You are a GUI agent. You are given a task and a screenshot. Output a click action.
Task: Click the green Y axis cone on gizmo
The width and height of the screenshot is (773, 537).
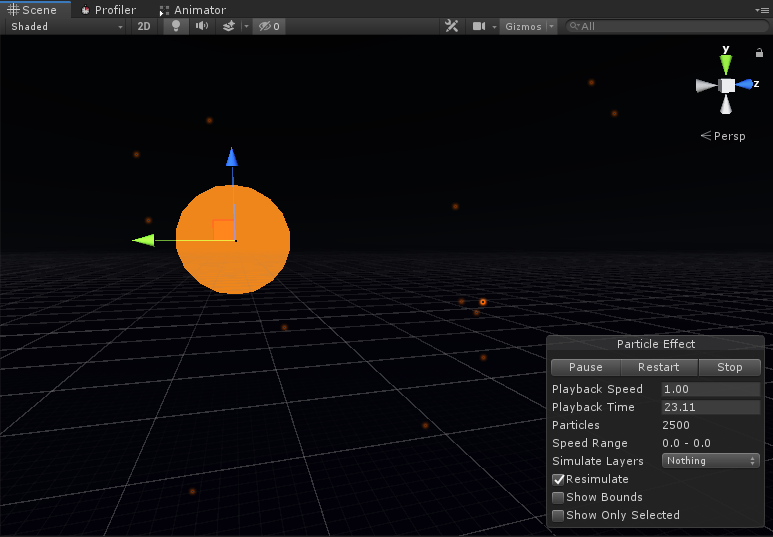pos(726,66)
